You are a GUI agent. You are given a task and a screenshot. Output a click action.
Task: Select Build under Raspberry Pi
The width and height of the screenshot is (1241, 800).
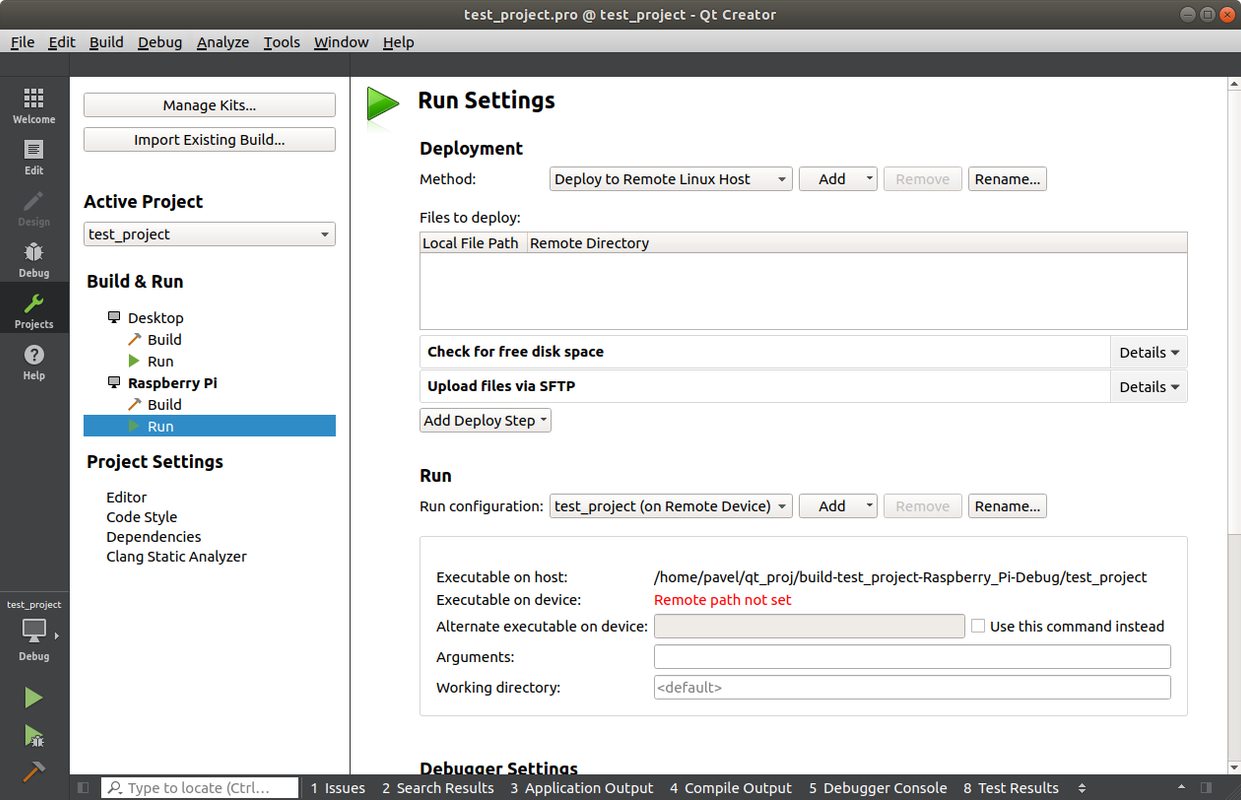click(x=164, y=405)
